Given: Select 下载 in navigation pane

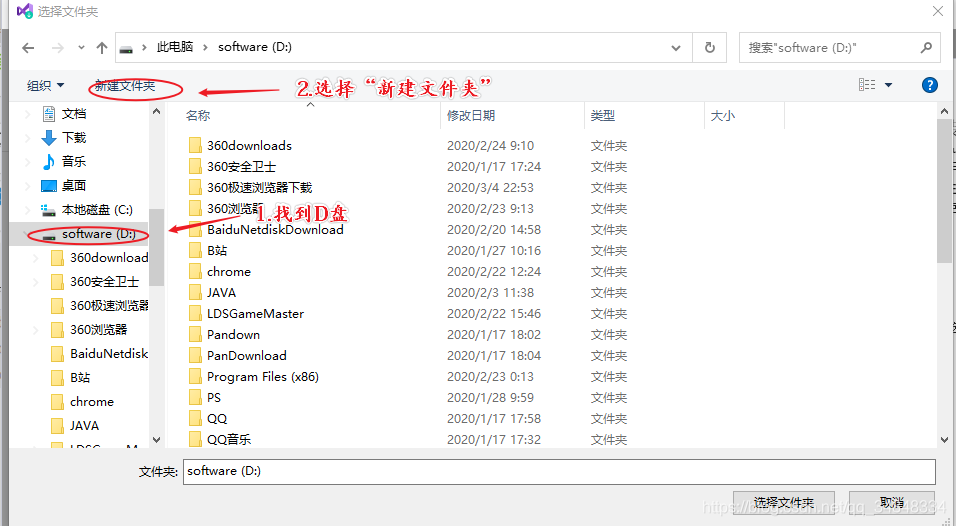Looking at the screenshot, I should tap(74, 138).
